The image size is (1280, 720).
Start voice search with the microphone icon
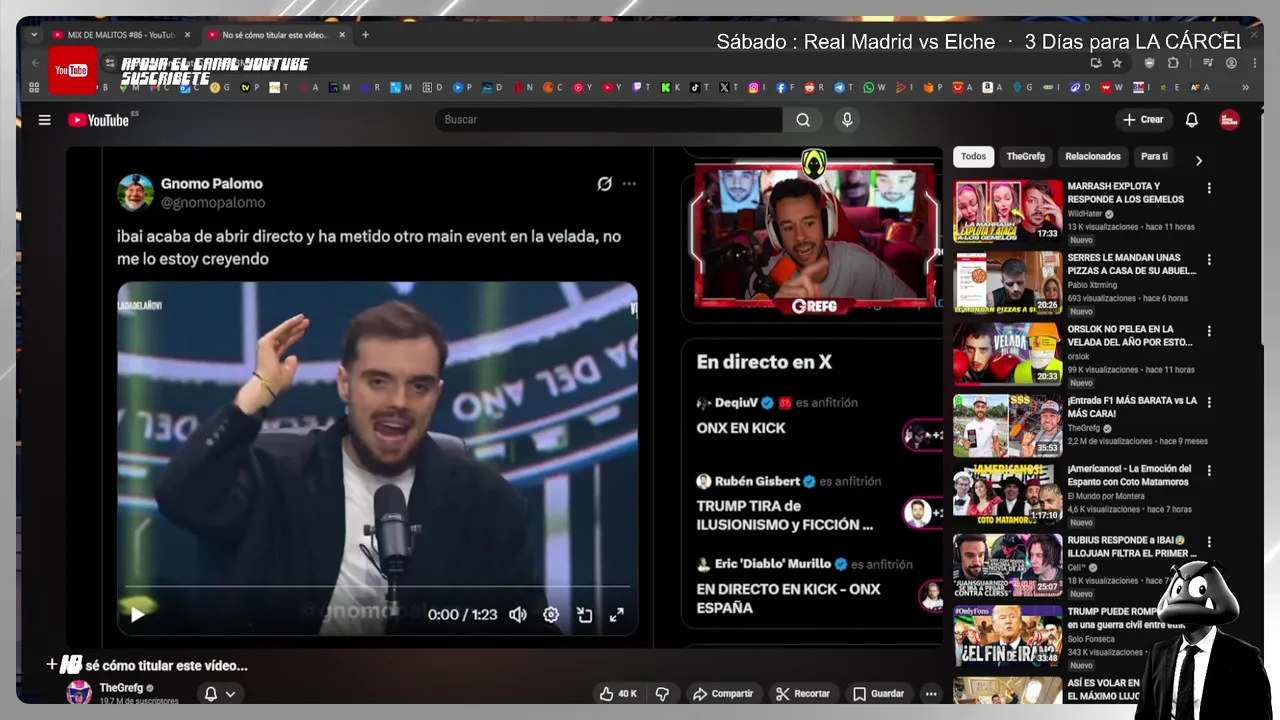pos(847,120)
